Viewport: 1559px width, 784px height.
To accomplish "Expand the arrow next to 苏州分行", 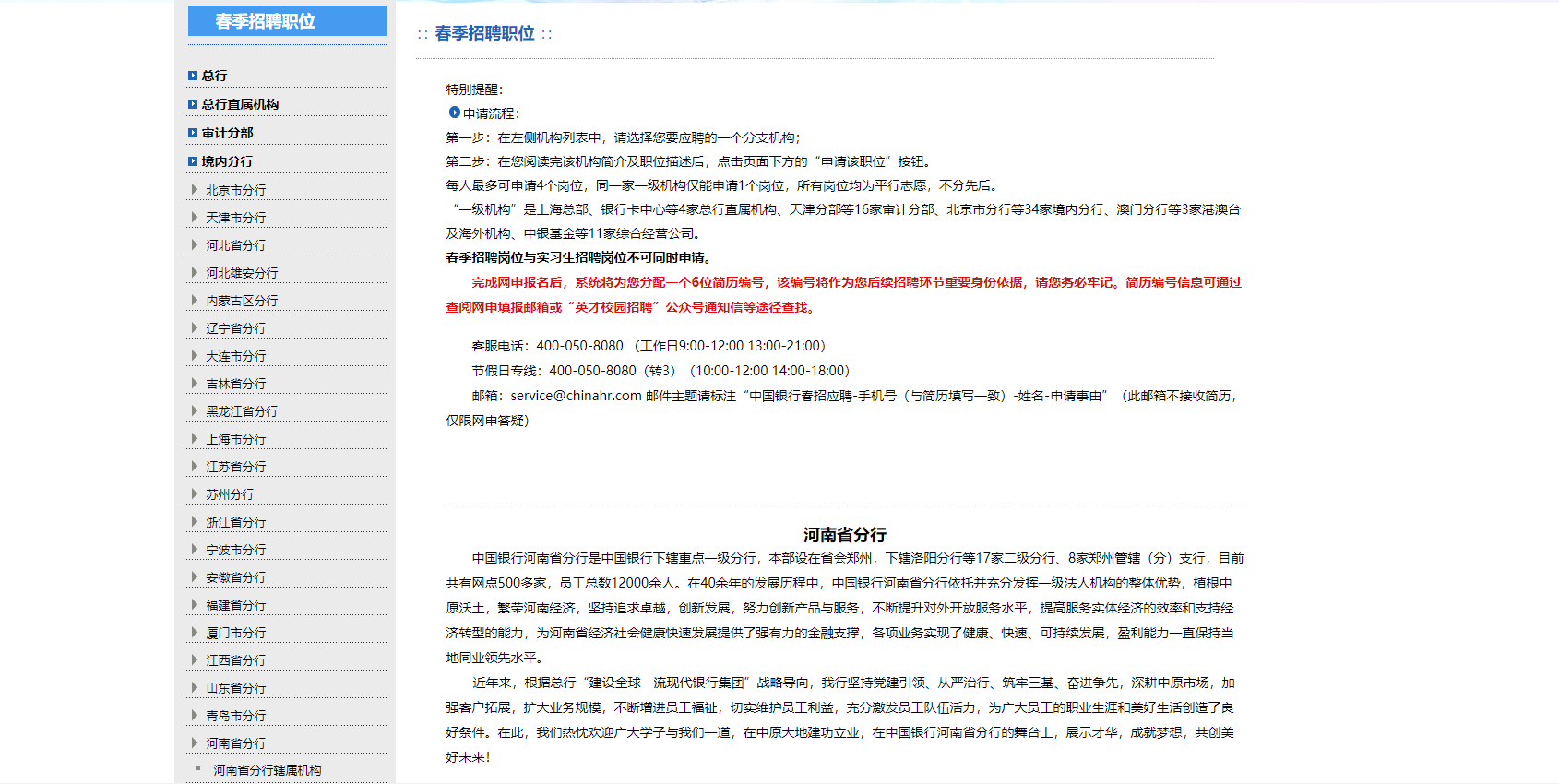I will click(194, 493).
